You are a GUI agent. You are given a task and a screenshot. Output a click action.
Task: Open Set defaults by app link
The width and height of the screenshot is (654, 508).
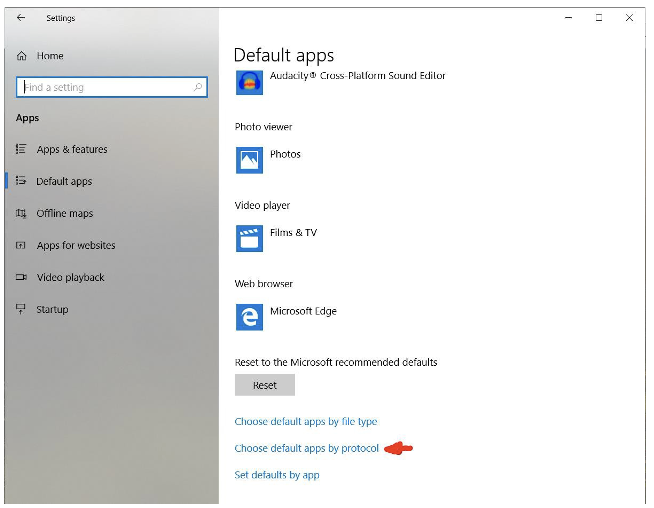[x=277, y=475]
